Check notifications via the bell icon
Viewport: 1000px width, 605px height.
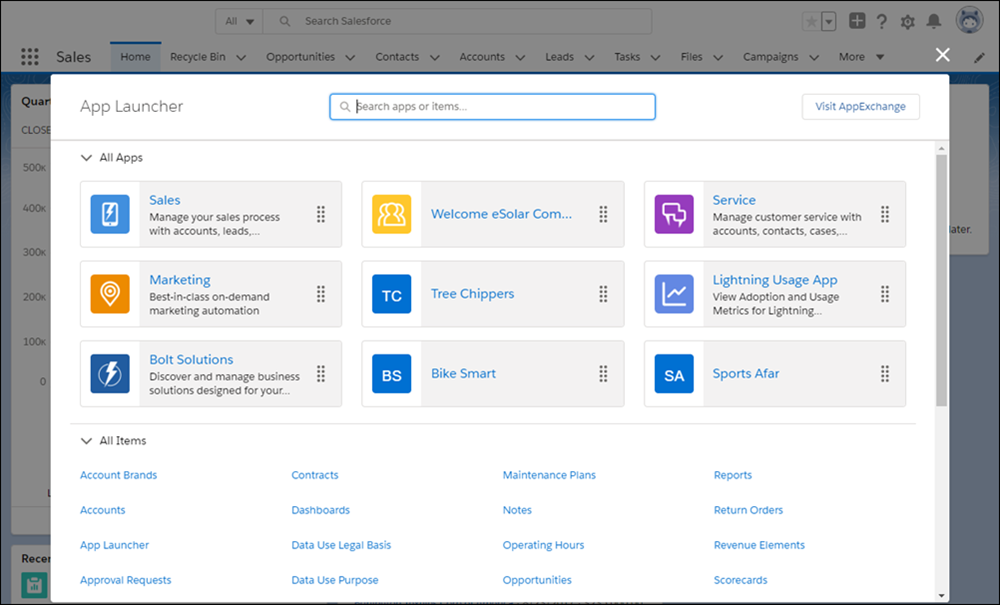coord(933,20)
